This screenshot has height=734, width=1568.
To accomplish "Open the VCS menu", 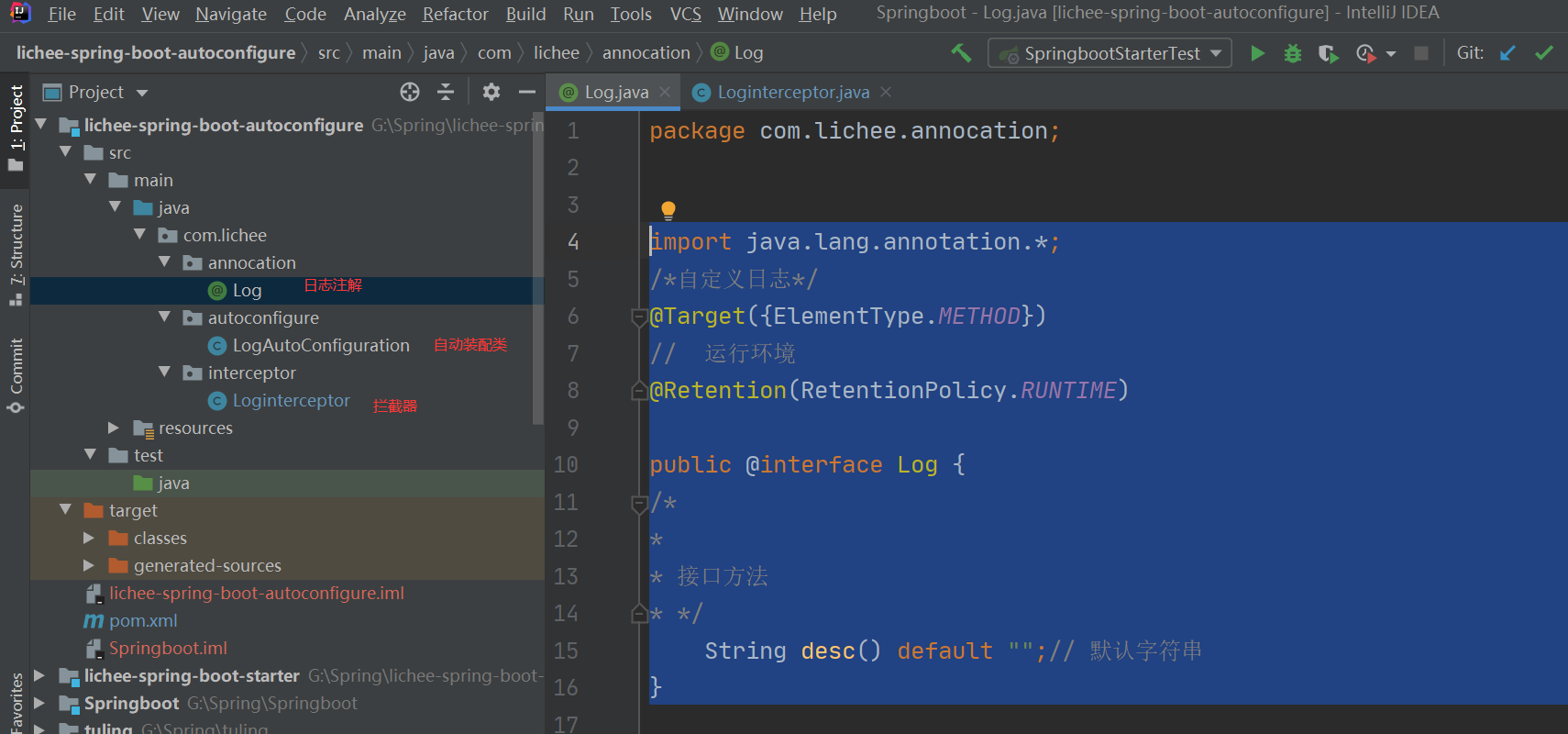I will point(685,14).
